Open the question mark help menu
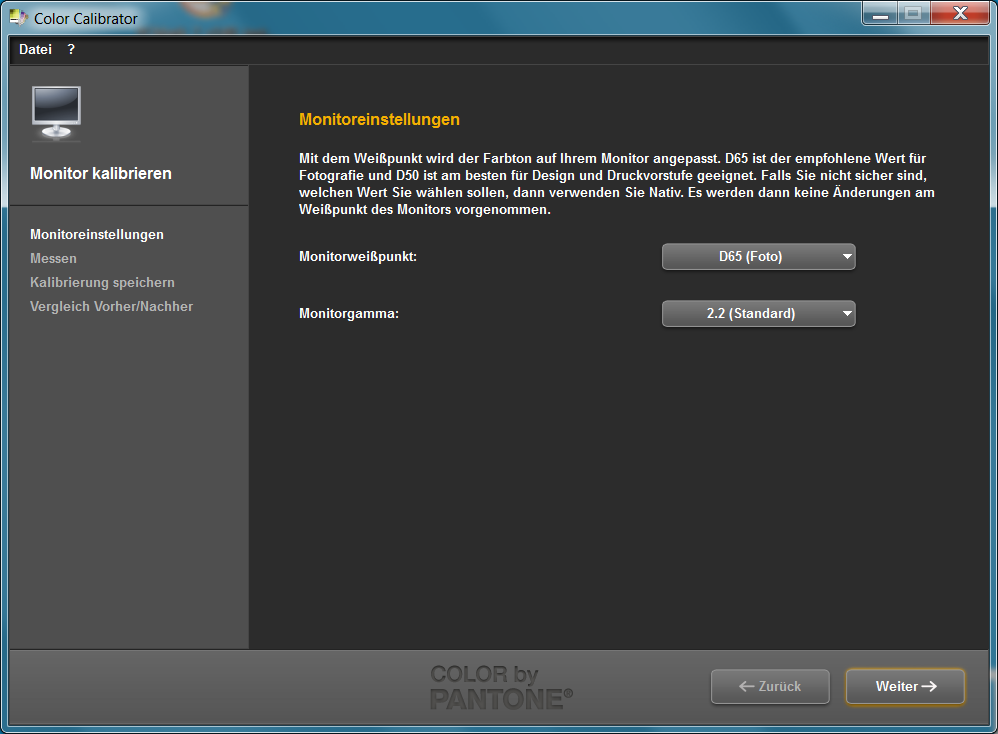 pos(71,49)
